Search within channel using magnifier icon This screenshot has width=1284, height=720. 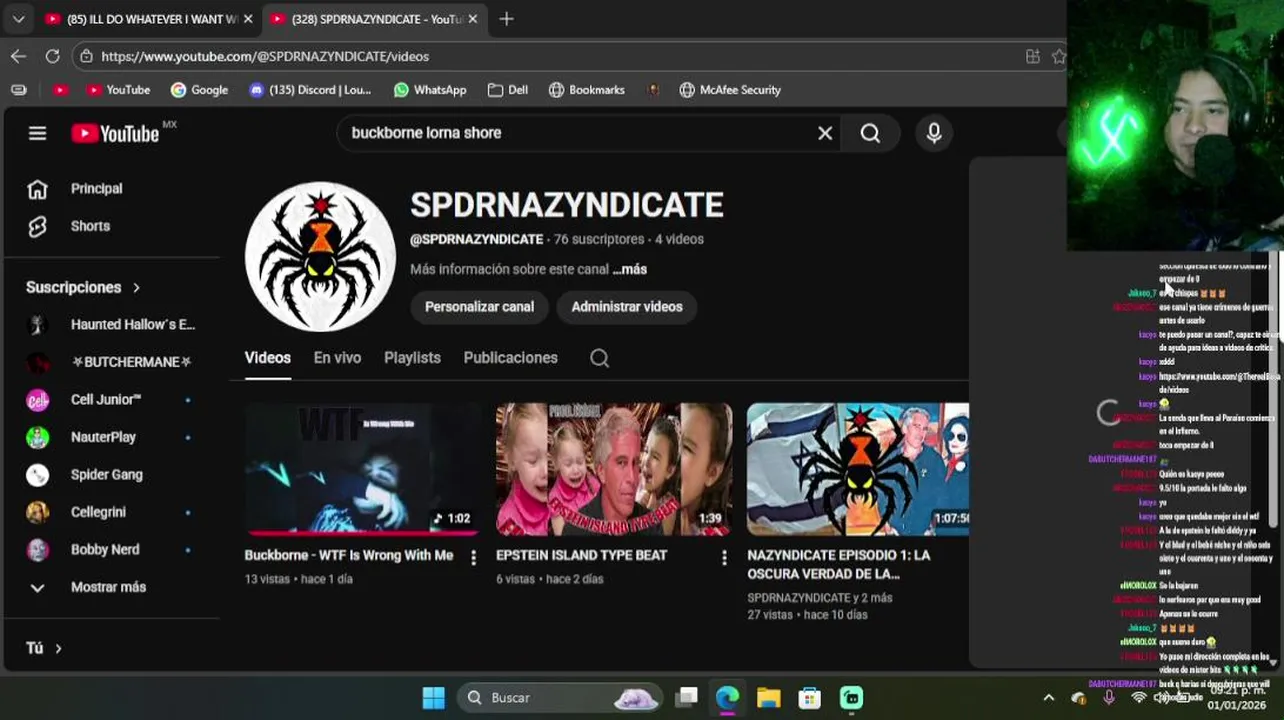coord(599,358)
